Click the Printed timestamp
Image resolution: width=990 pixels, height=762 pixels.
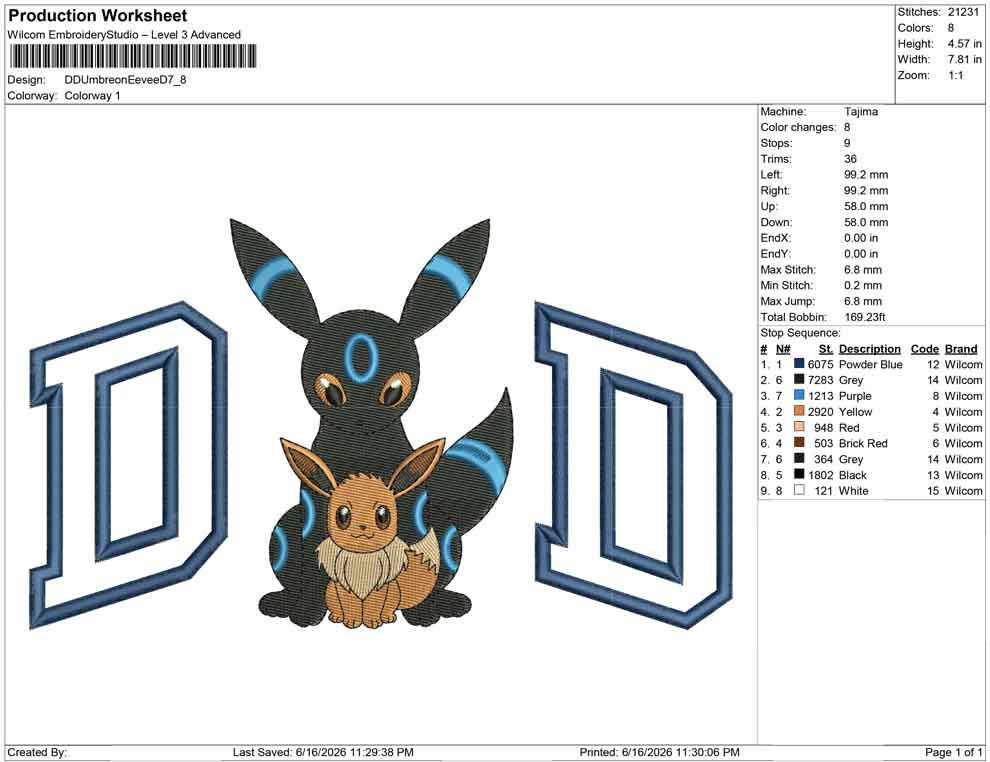[659, 752]
